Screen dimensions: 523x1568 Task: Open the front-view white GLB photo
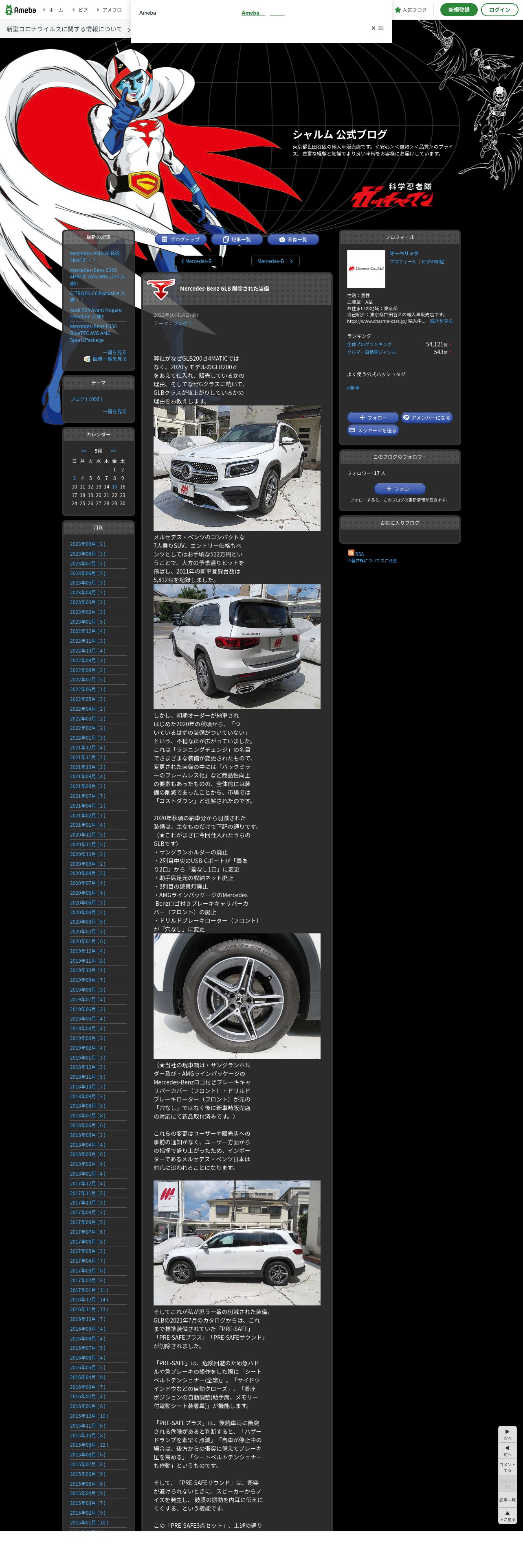[237, 468]
